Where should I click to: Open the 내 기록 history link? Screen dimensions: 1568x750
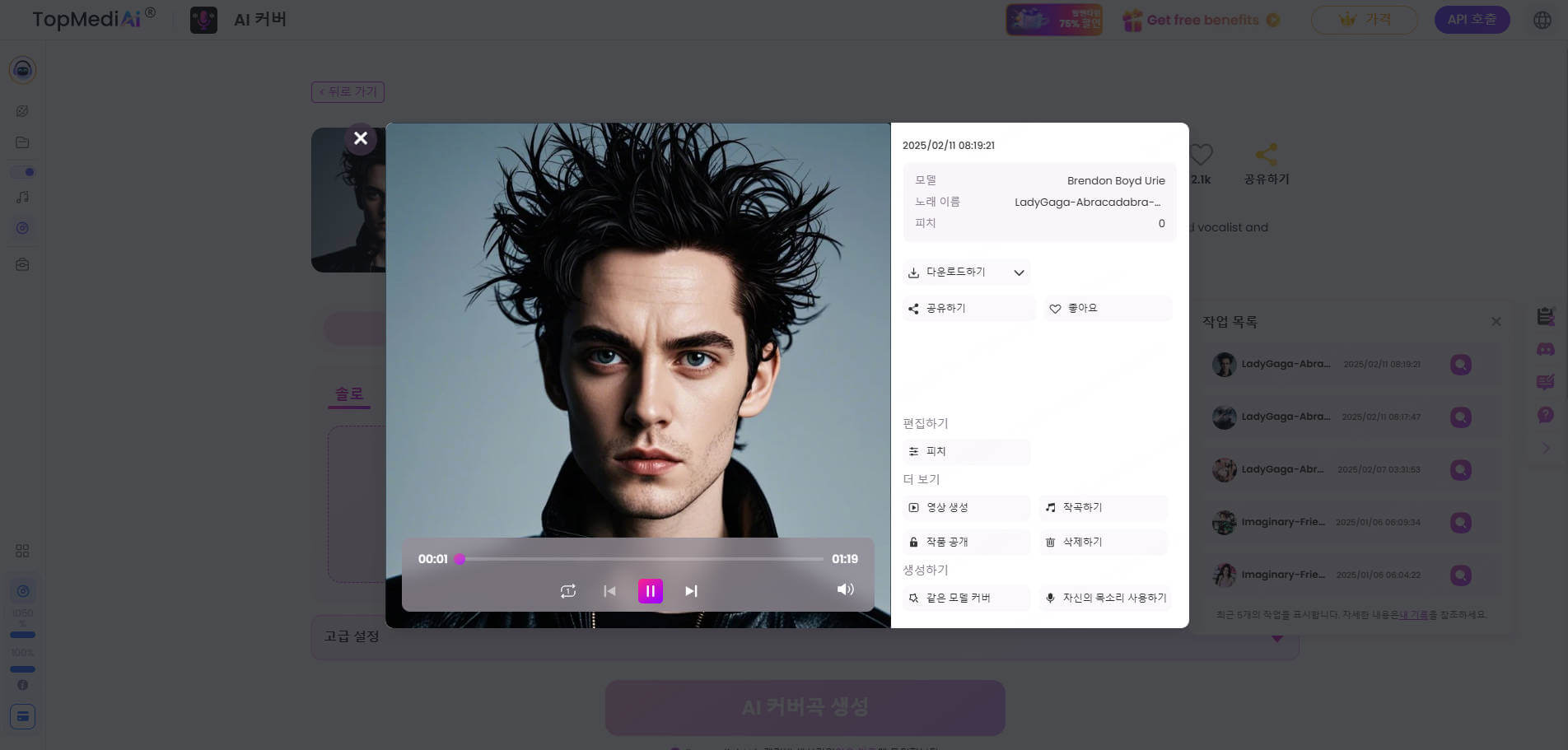click(x=1413, y=615)
